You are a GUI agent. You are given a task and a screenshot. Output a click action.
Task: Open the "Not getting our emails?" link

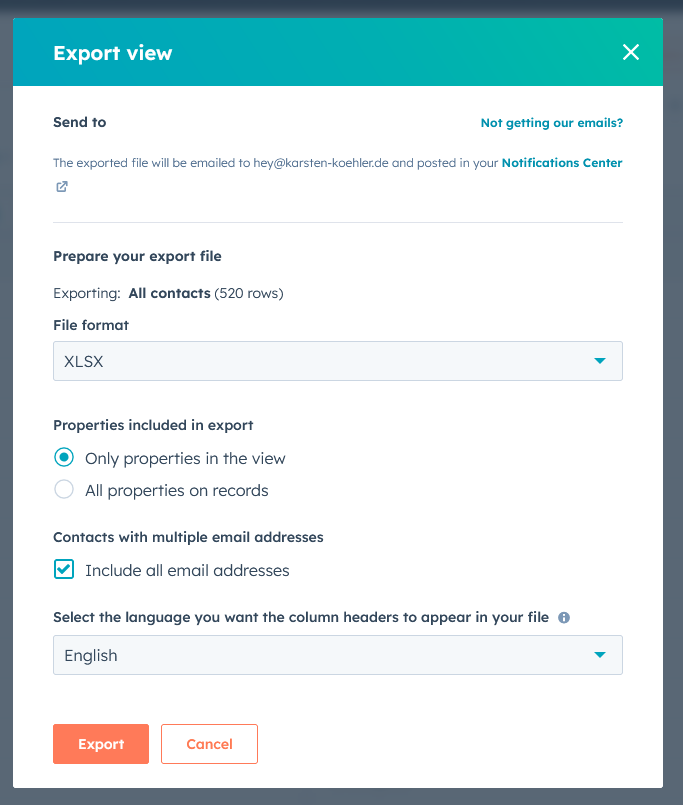click(551, 123)
